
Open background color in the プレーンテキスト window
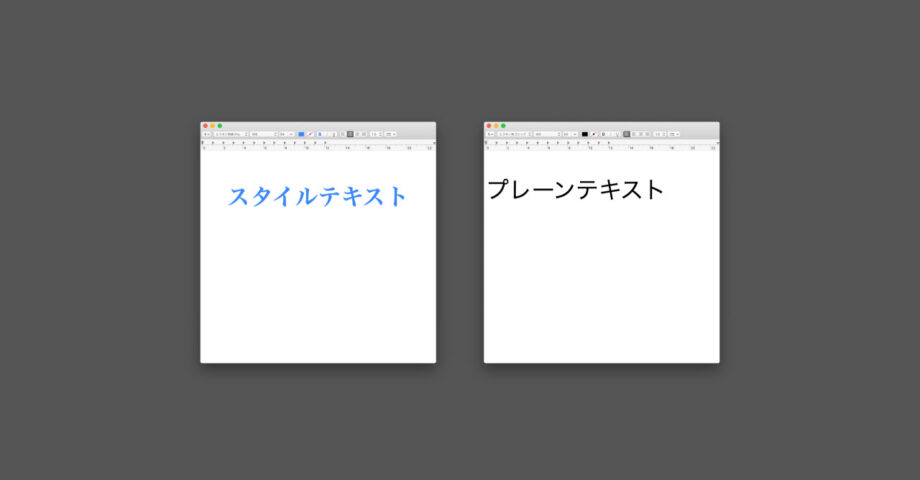pos(594,134)
